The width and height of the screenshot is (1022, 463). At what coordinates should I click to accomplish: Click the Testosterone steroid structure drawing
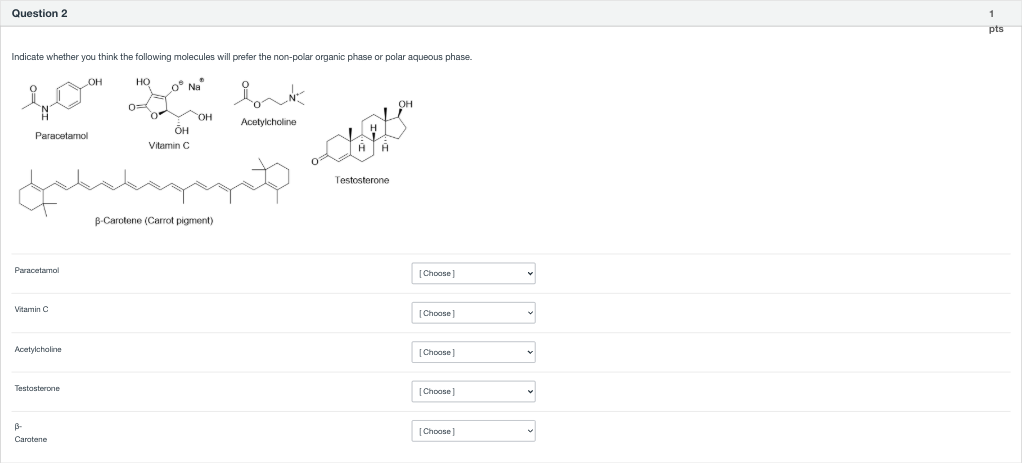(x=362, y=134)
